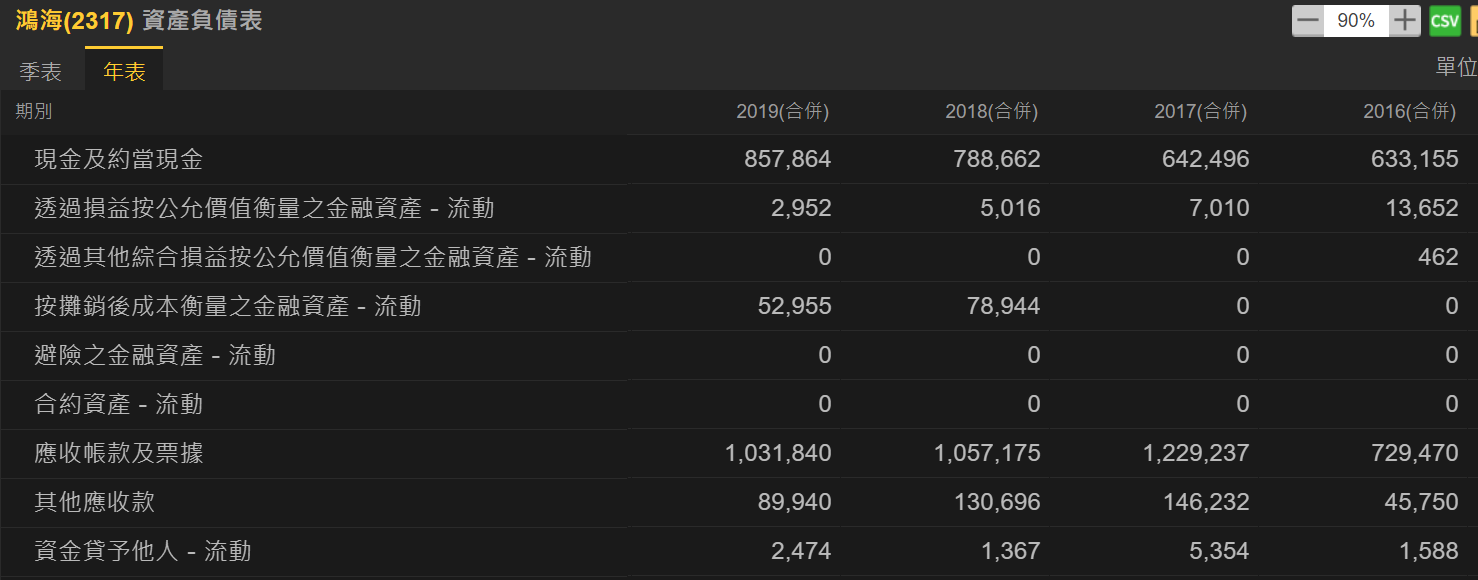The width and height of the screenshot is (1478, 580).
Task: Select the 年表 annual tab
Action: pos(124,72)
